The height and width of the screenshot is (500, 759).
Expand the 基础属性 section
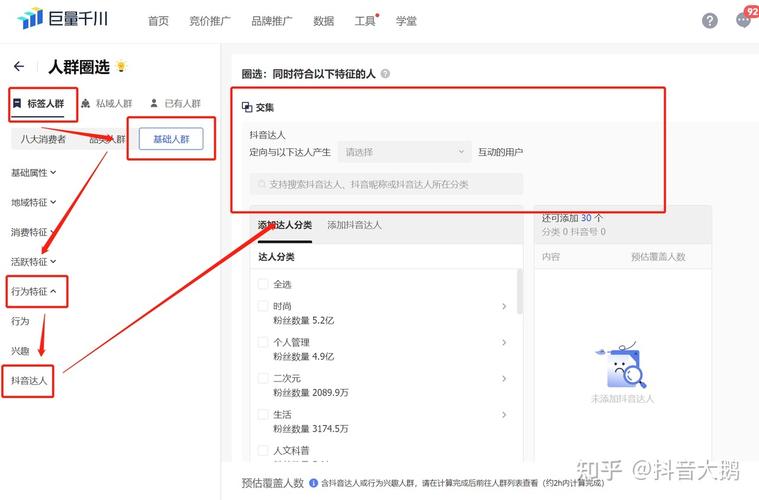[33, 173]
